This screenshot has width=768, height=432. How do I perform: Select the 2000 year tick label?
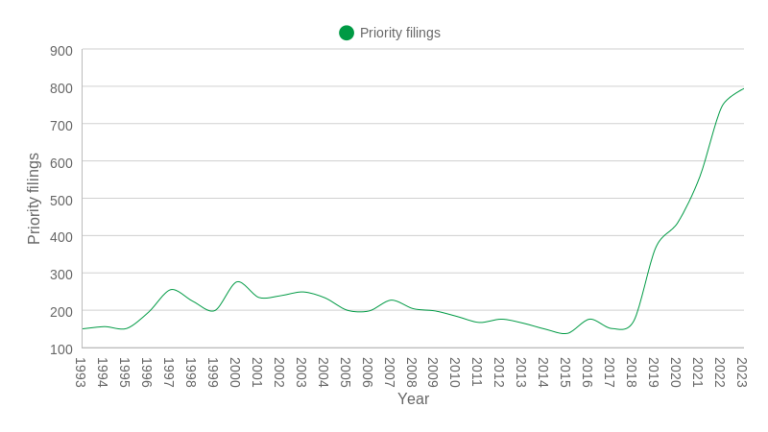236,372
